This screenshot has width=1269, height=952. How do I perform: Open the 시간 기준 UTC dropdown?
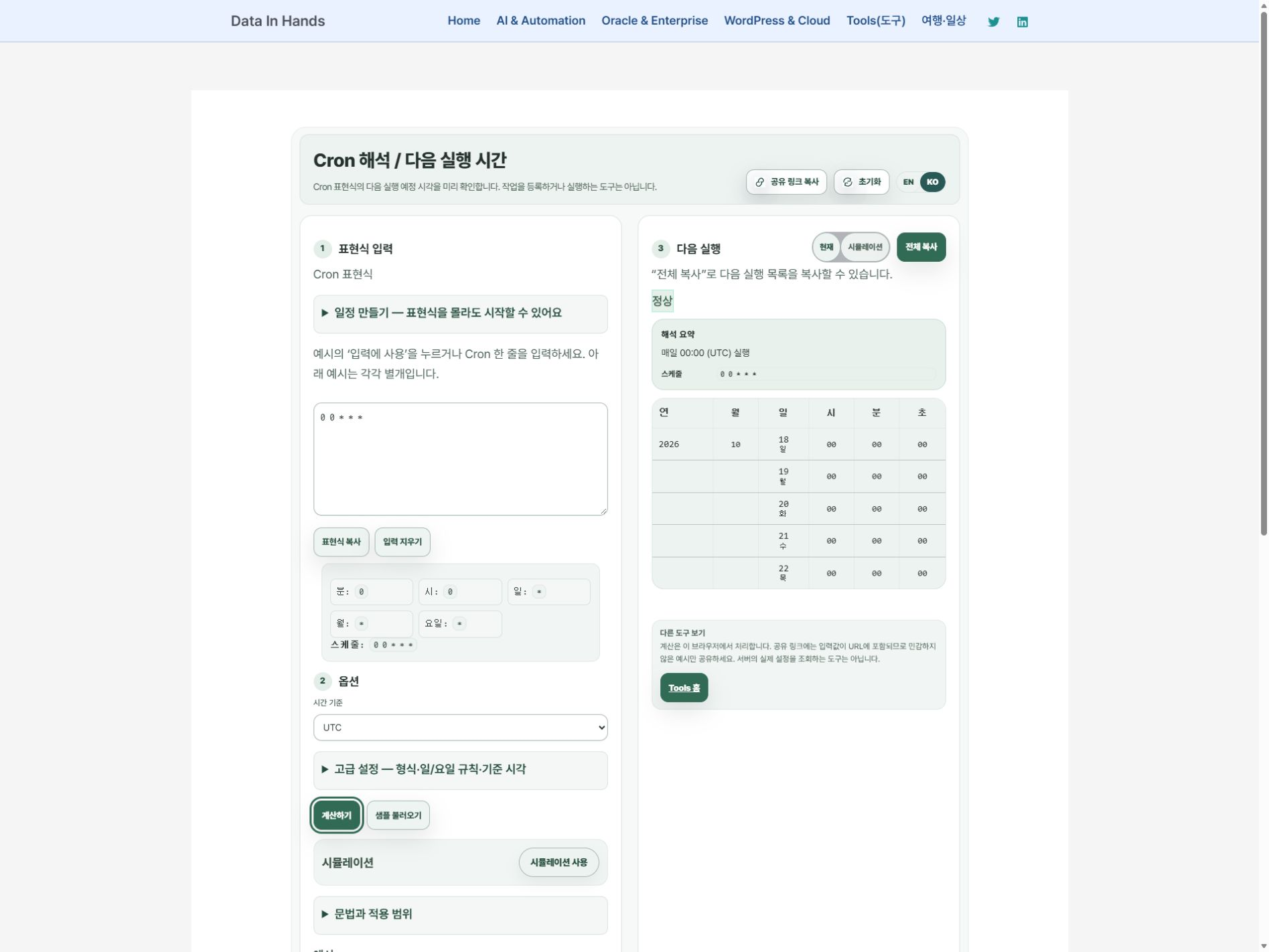tap(460, 728)
